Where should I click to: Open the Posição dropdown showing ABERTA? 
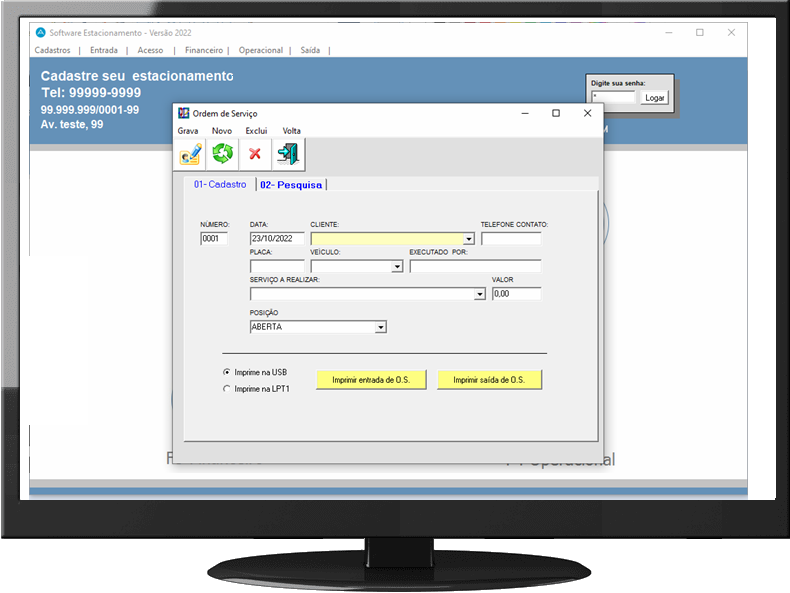pyautogui.click(x=380, y=327)
